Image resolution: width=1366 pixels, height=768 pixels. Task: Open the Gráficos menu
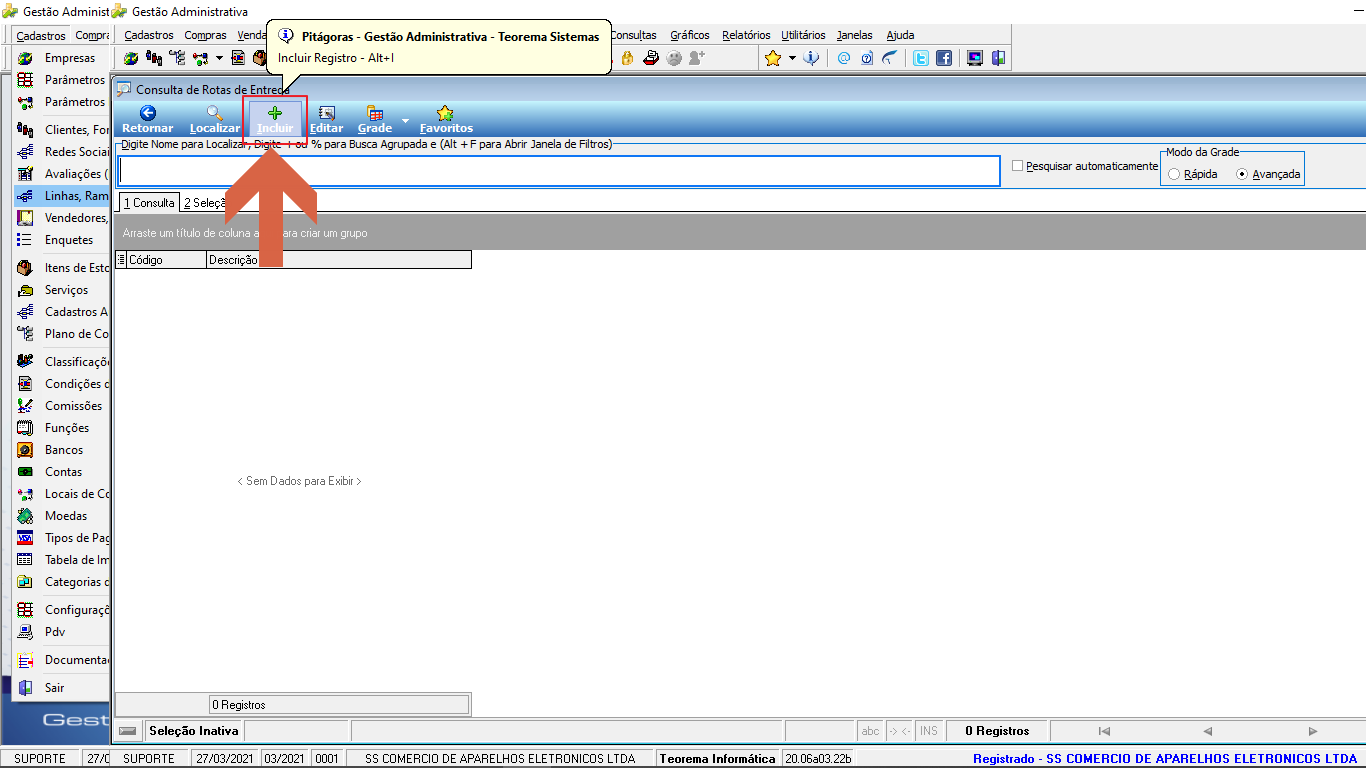(690, 35)
